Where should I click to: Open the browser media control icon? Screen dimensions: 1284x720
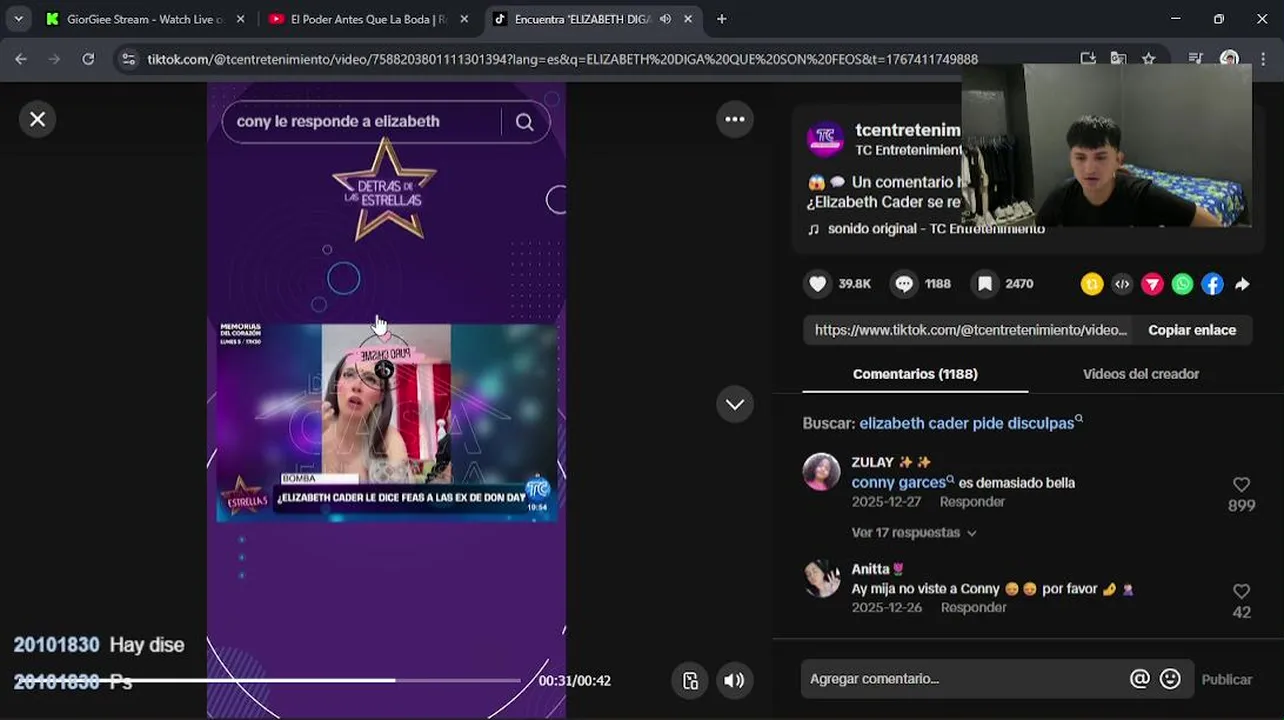(1196, 59)
